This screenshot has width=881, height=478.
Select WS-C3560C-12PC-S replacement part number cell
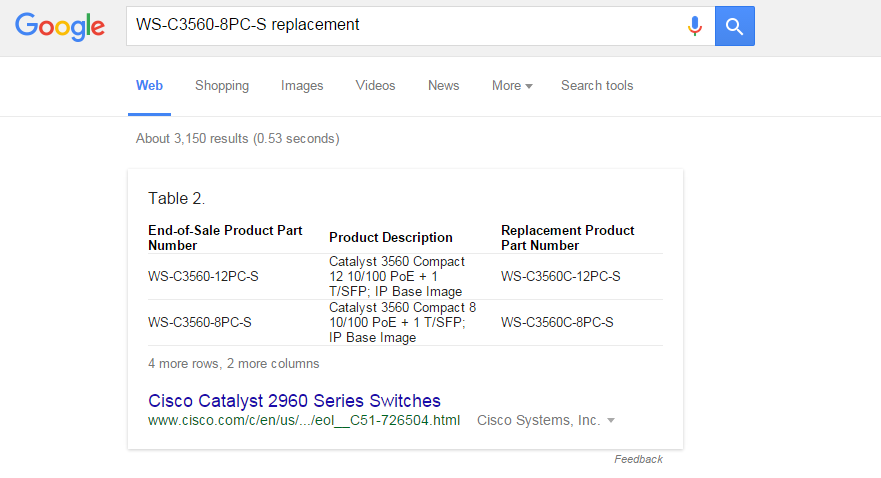561,276
